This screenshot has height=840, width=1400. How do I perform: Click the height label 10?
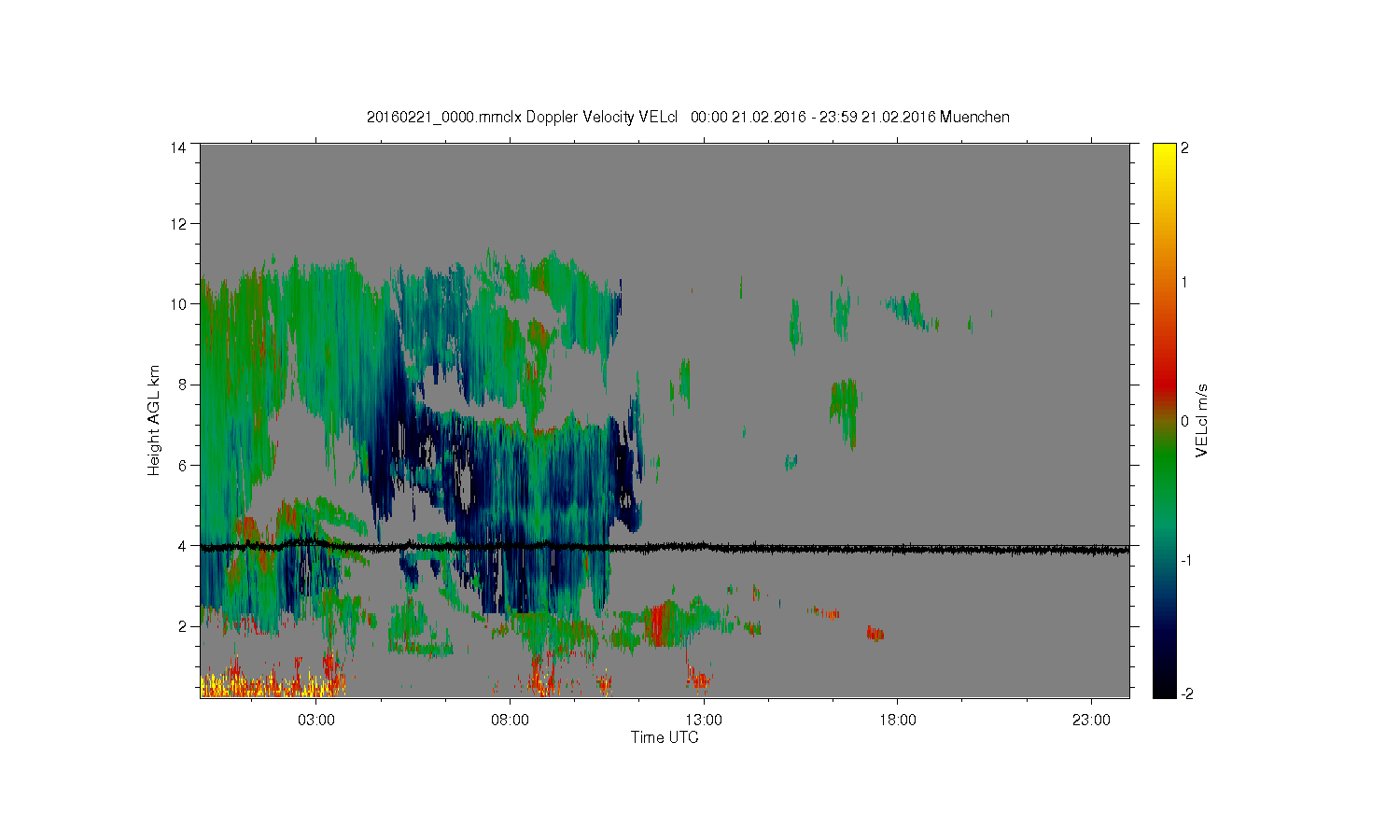coord(178,303)
